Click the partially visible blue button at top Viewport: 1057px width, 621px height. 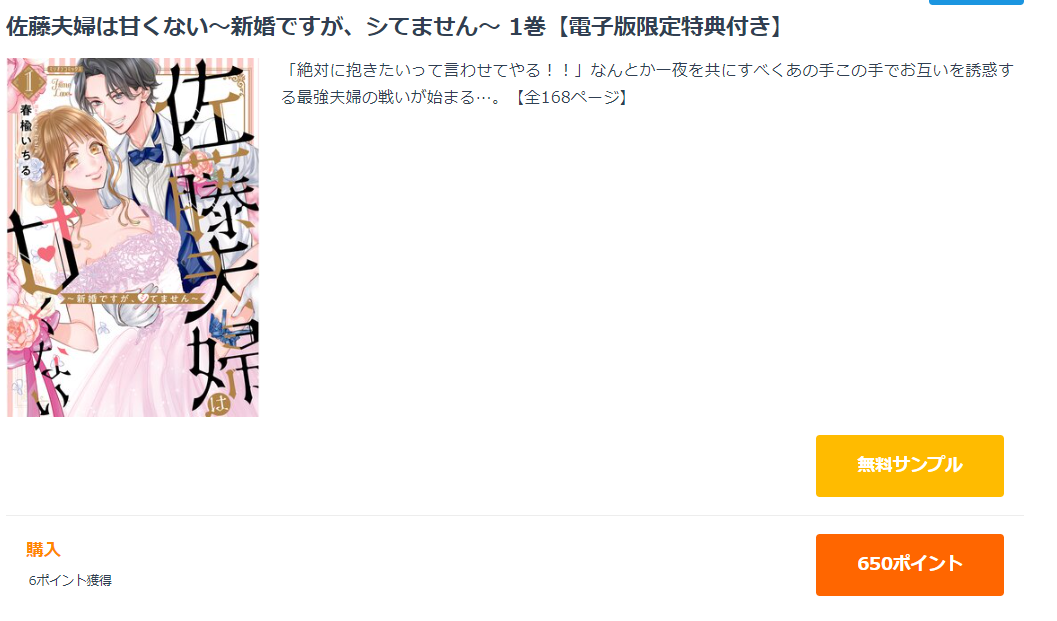tap(975, 2)
